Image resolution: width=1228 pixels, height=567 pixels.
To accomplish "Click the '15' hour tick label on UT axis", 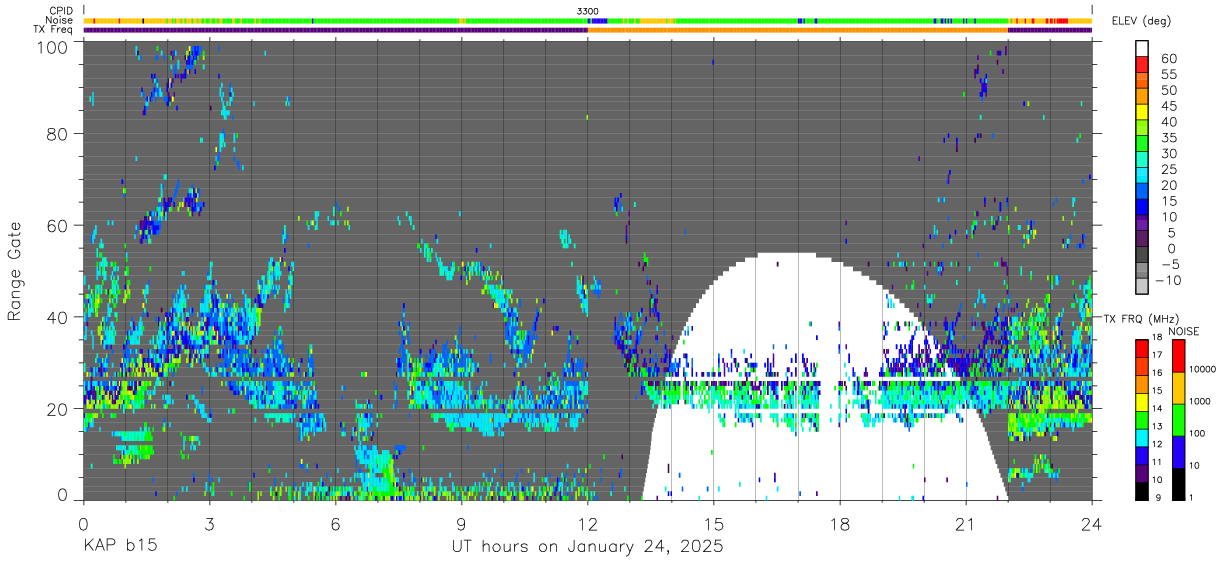I will [714, 523].
